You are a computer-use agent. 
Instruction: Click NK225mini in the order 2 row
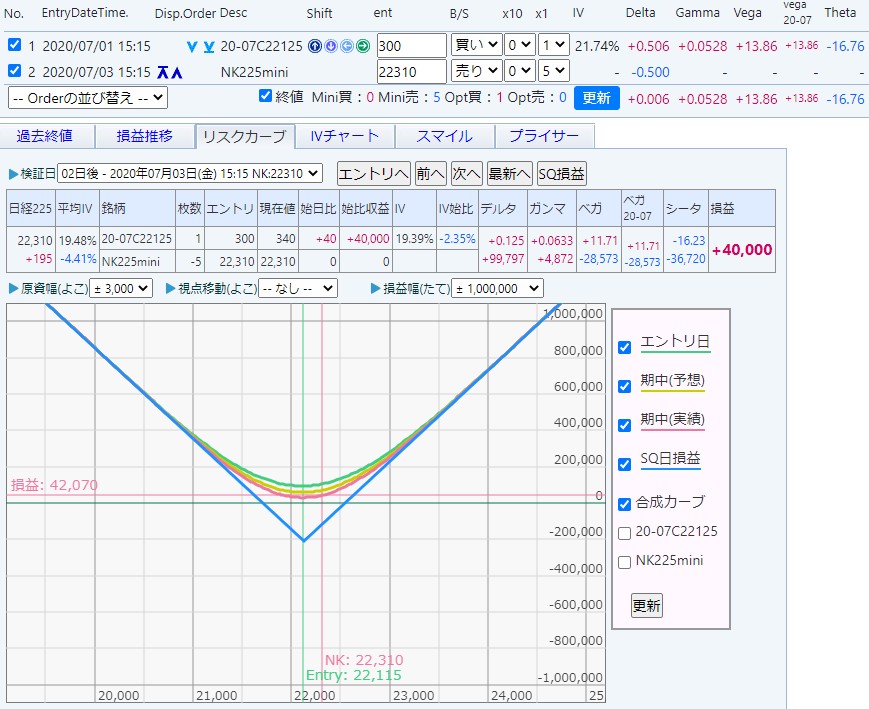(254, 72)
